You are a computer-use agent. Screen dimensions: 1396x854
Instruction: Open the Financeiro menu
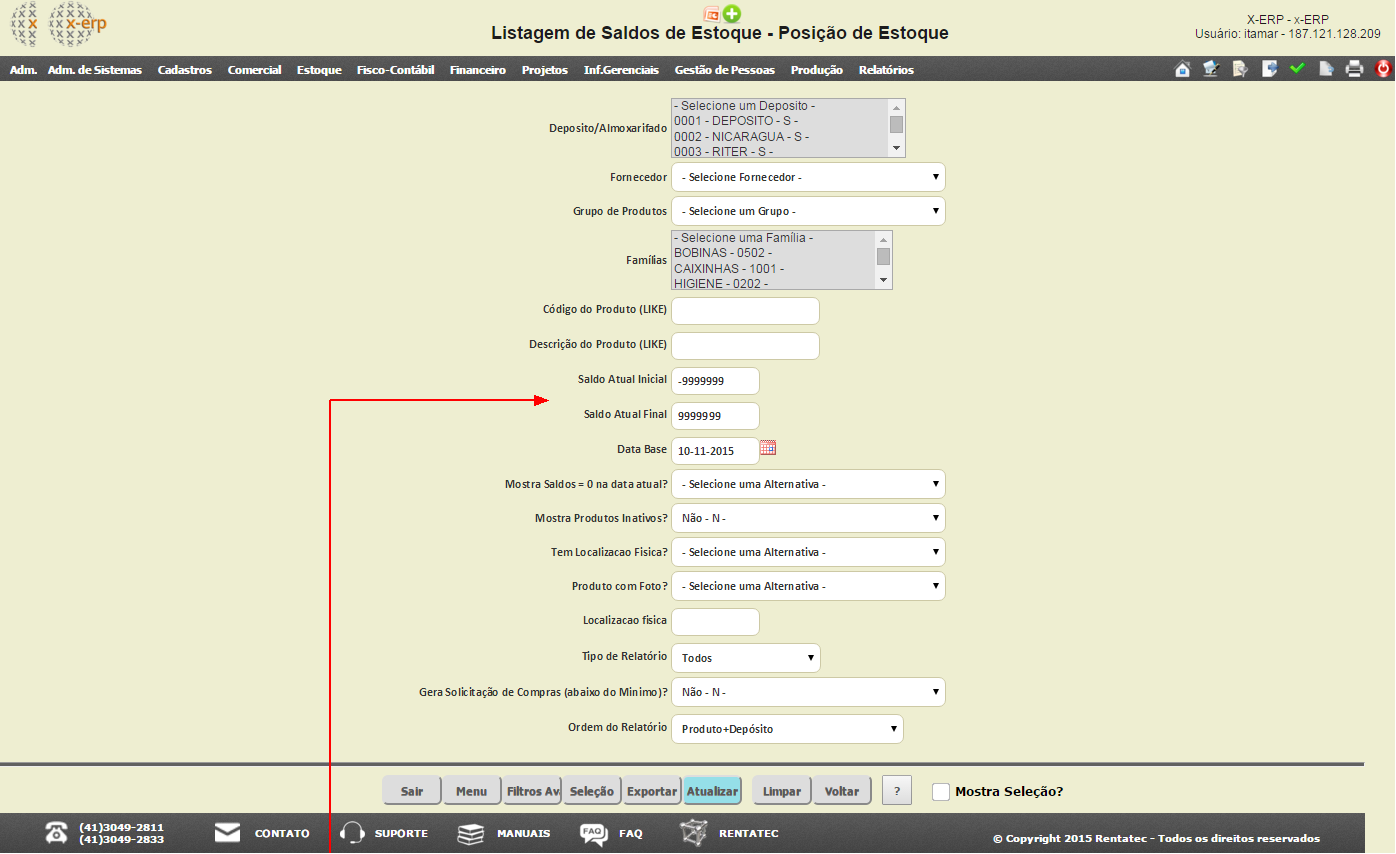[478, 70]
